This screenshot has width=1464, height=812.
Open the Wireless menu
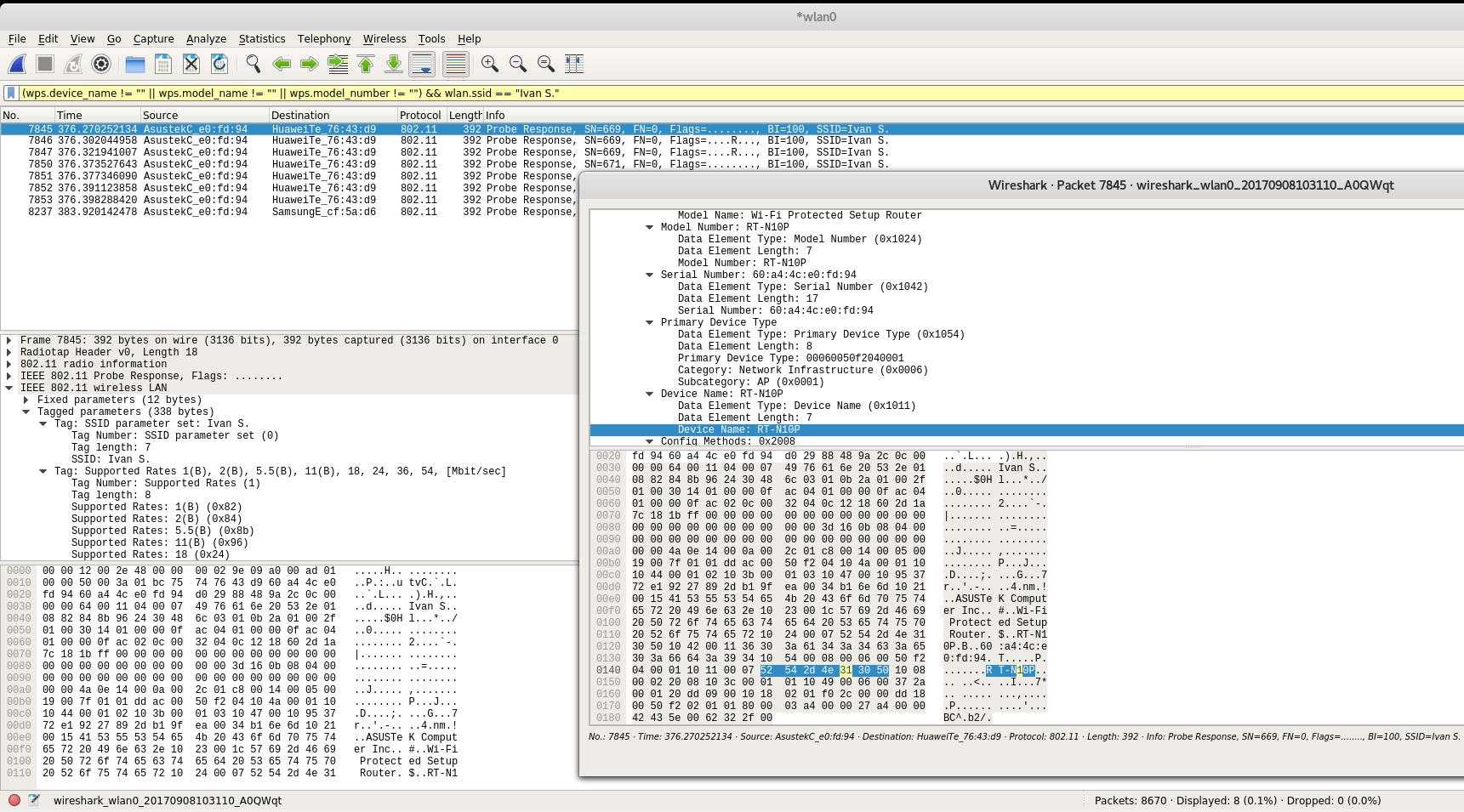[x=384, y=38]
